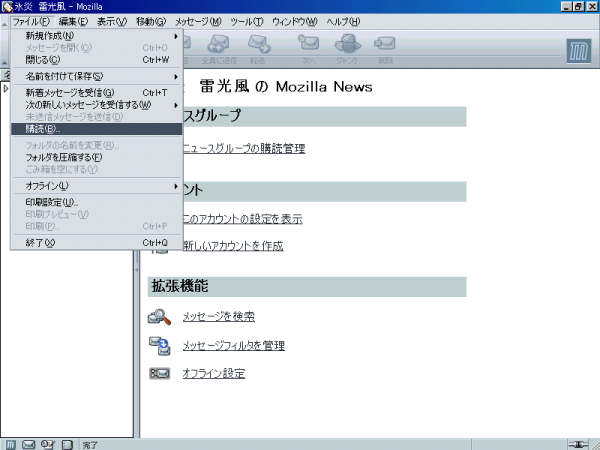
Task: Open the このアカウントの設定を表示 link
Action: tap(243, 218)
